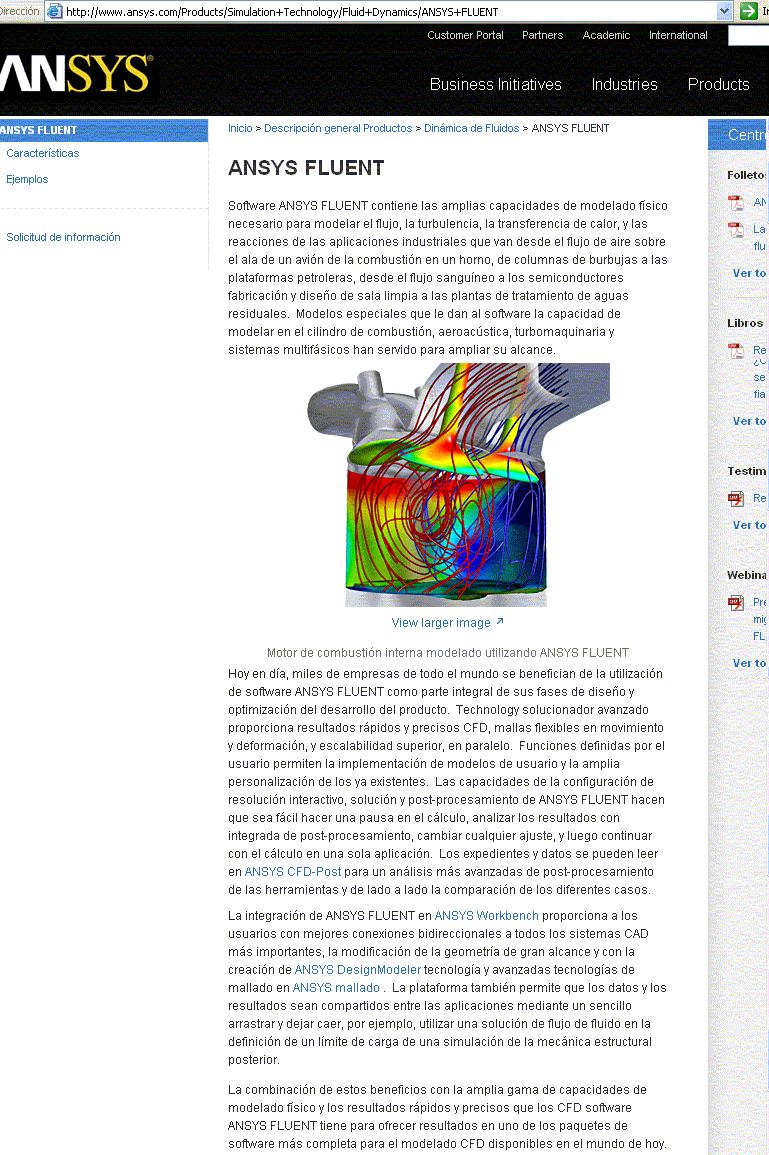Select the ANSYS FLUENT sidebar header

tap(104, 130)
